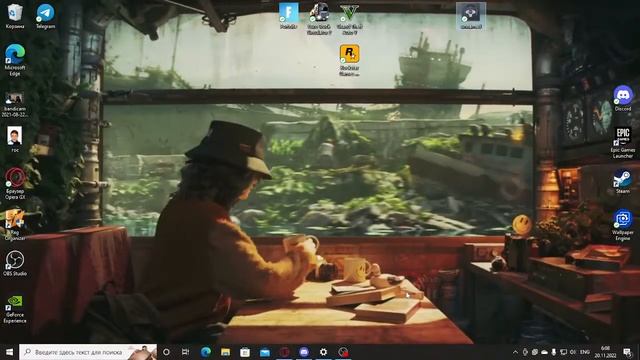Switch to the recording app taskbar icon
640x360 pixels.
click(343, 352)
